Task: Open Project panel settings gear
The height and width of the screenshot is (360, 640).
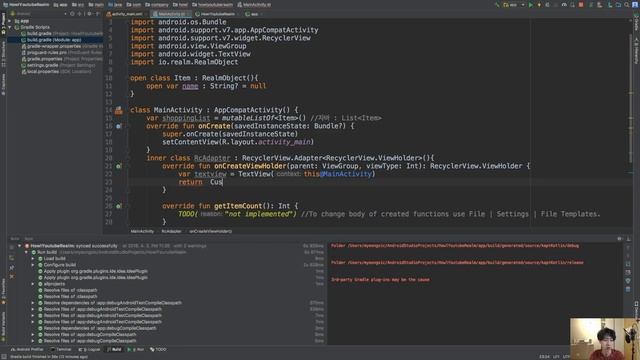Action: 89,13
